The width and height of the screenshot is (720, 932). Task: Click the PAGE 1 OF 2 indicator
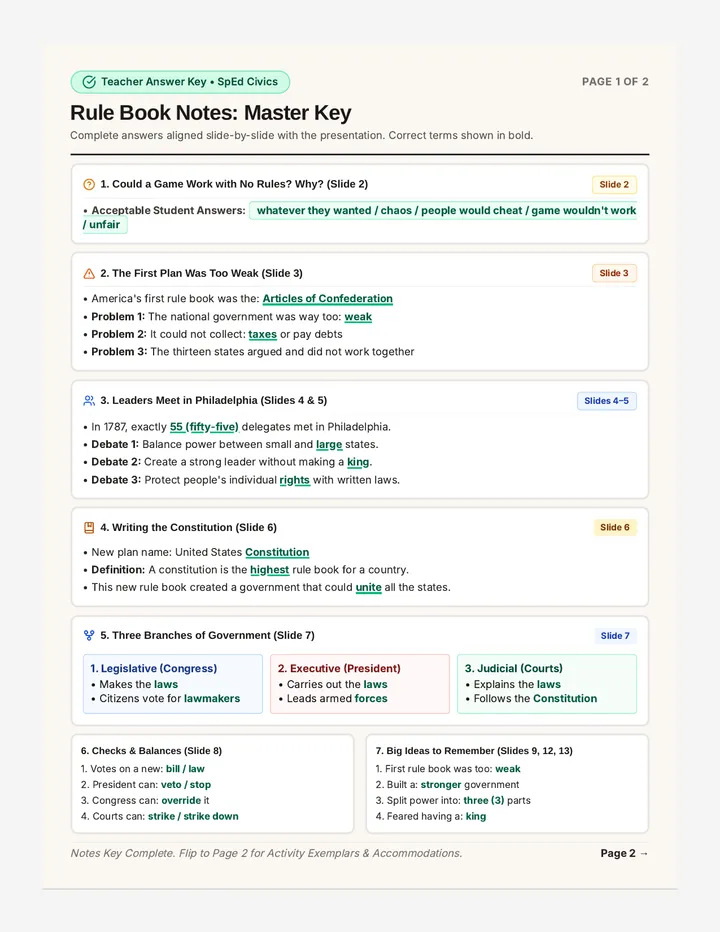pos(615,81)
